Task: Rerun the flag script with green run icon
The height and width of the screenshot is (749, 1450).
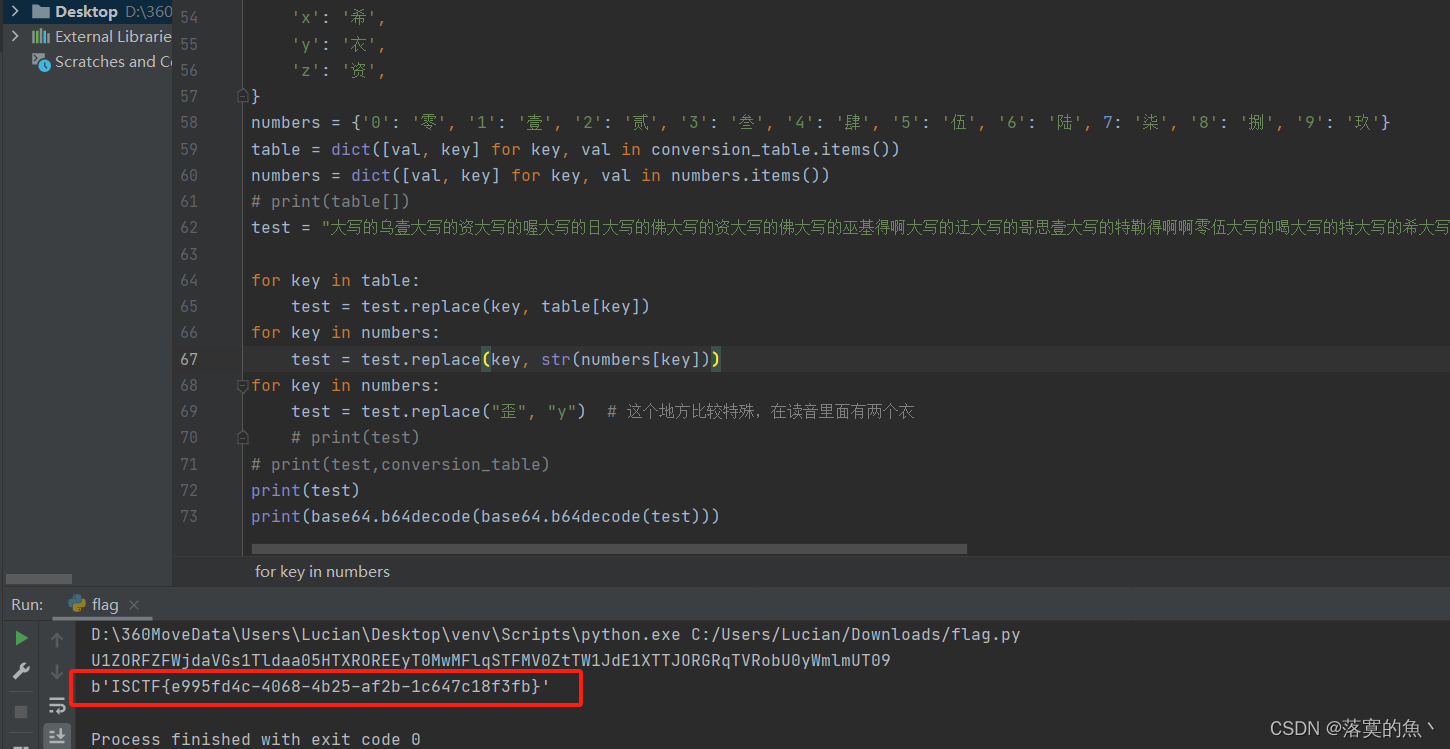Action: 21,636
